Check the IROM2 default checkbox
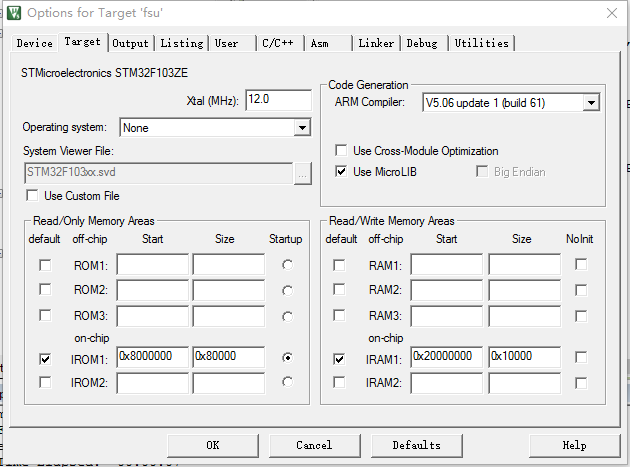Image resolution: width=630 pixels, height=467 pixels. [45, 382]
